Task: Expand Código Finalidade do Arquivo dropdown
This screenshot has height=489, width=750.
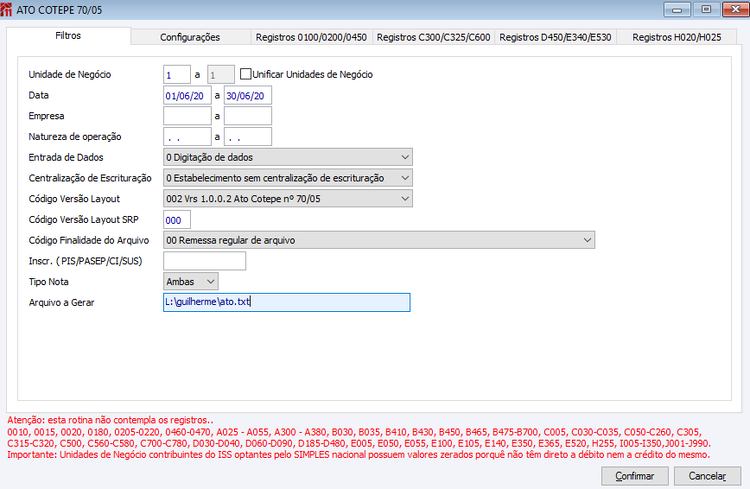Action: pyautogui.click(x=379, y=240)
